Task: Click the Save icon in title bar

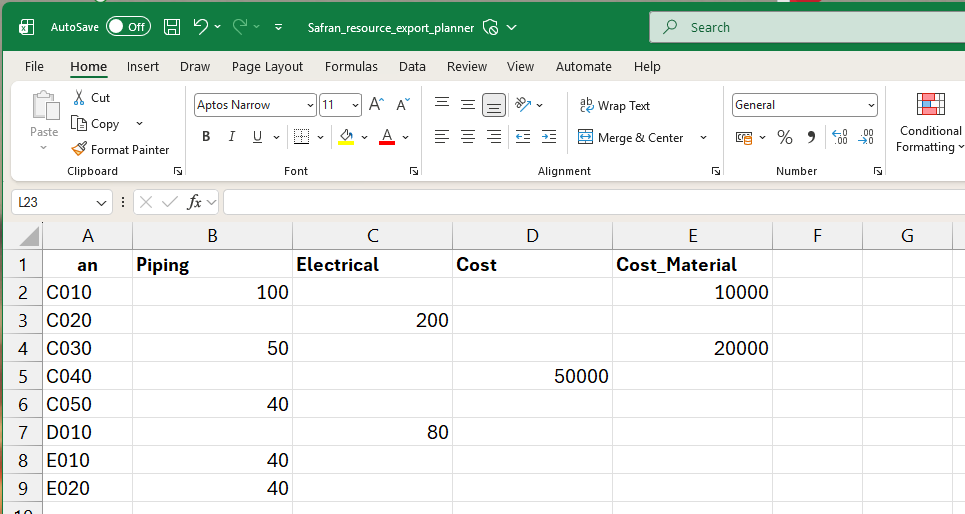Action: [172, 27]
